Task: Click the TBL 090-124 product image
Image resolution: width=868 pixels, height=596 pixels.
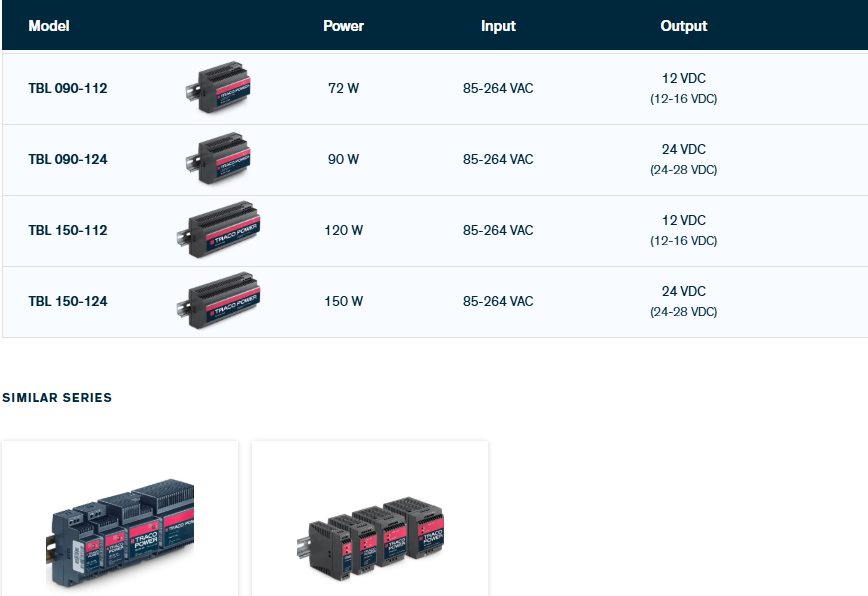Action: point(221,159)
